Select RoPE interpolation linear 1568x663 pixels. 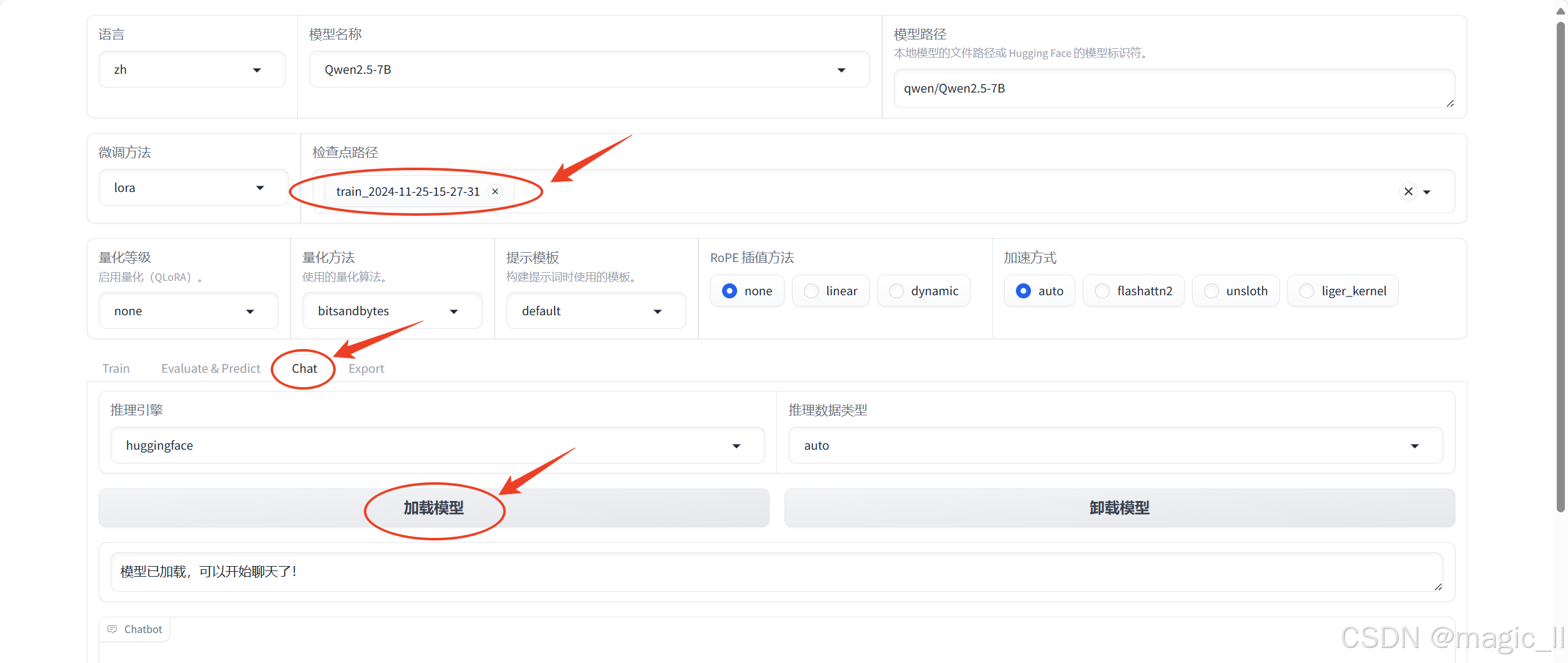831,291
